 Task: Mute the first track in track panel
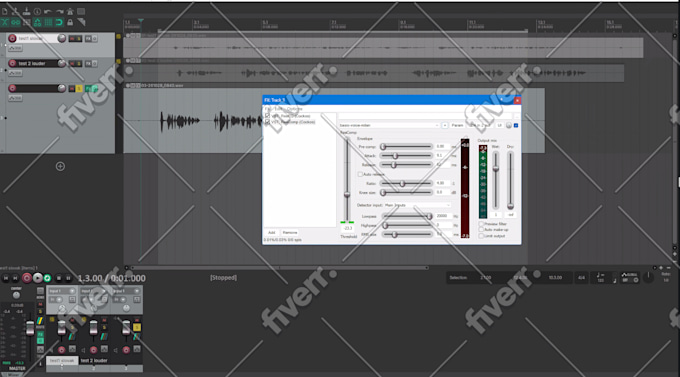(72, 39)
